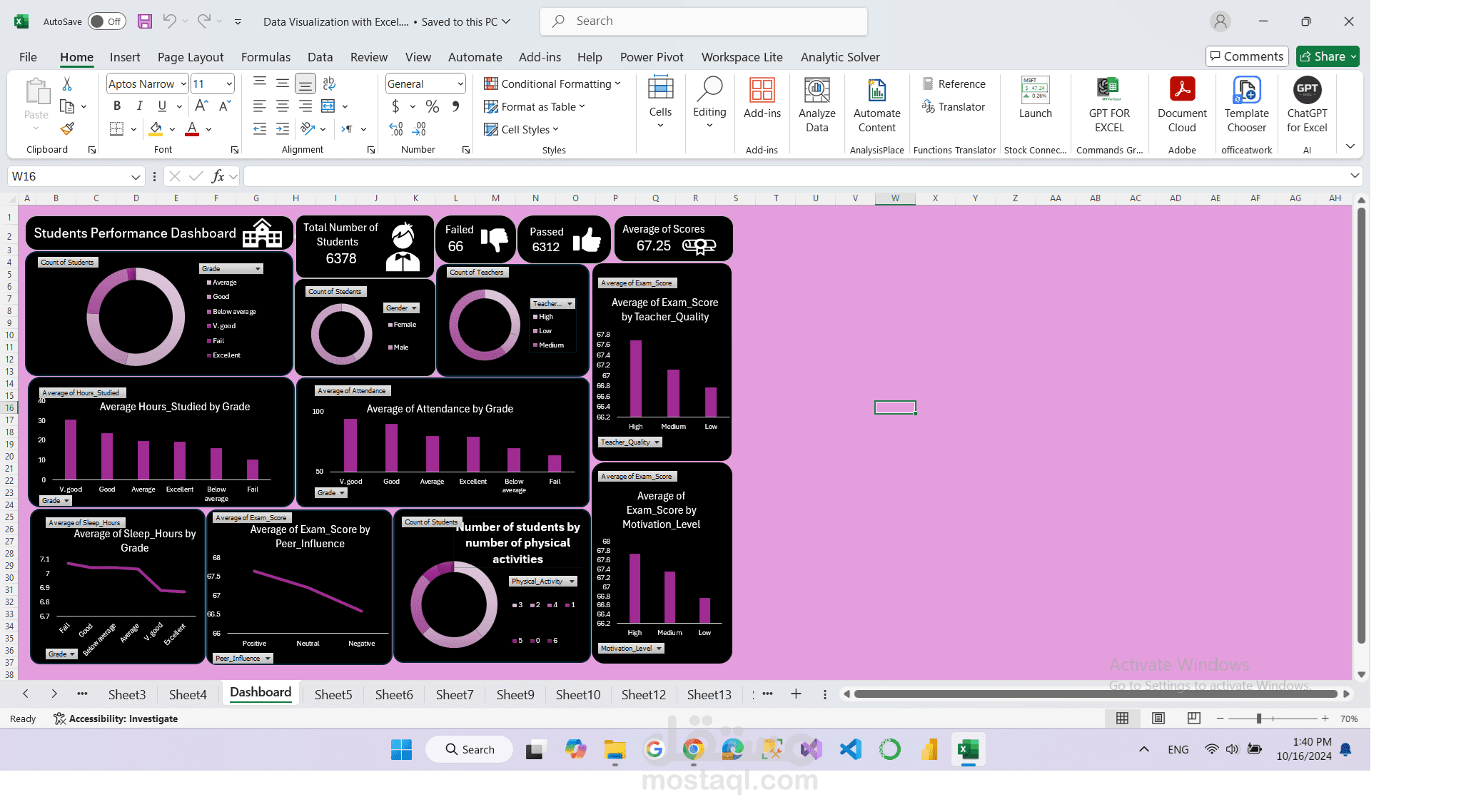Apply percent style to the cell
The width and height of the screenshot is (1461, 812).
tap(432, 106)
